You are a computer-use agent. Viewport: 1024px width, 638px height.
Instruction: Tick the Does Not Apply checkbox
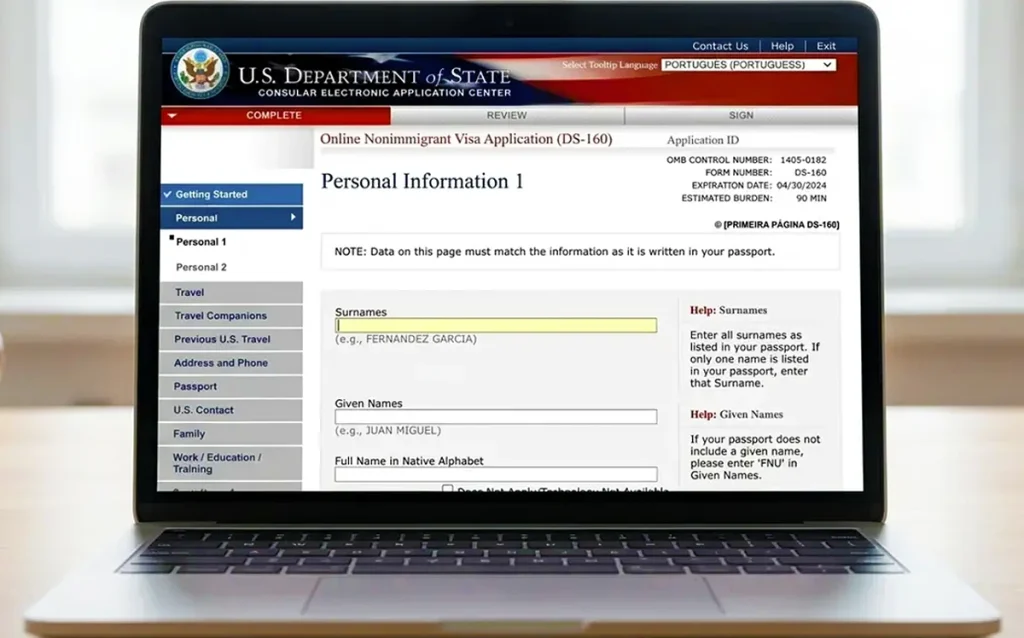(447, 488)
